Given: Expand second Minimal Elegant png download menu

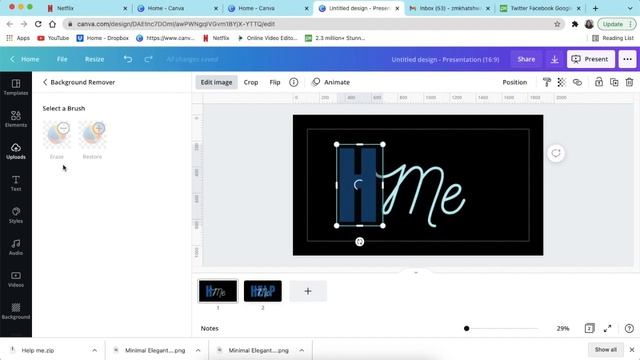Looking at the screenshot, I should tap(302, 350).
